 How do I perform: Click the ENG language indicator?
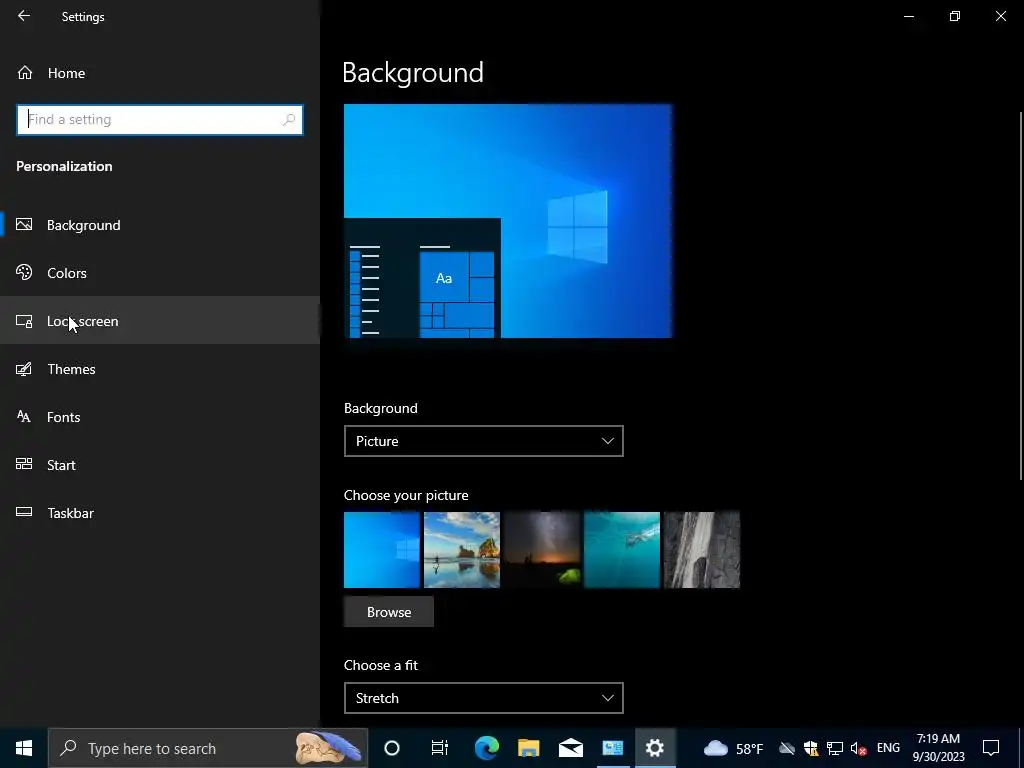click(888, 748)
